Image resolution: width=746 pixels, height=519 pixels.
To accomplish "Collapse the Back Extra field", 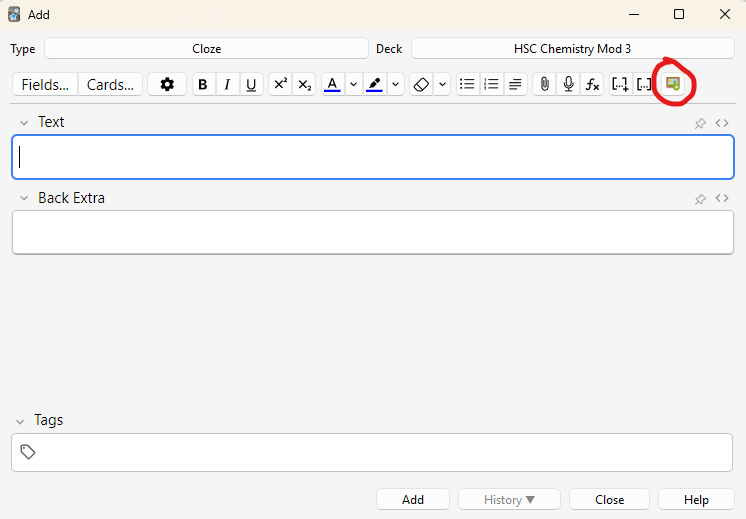I will [24, 198].
